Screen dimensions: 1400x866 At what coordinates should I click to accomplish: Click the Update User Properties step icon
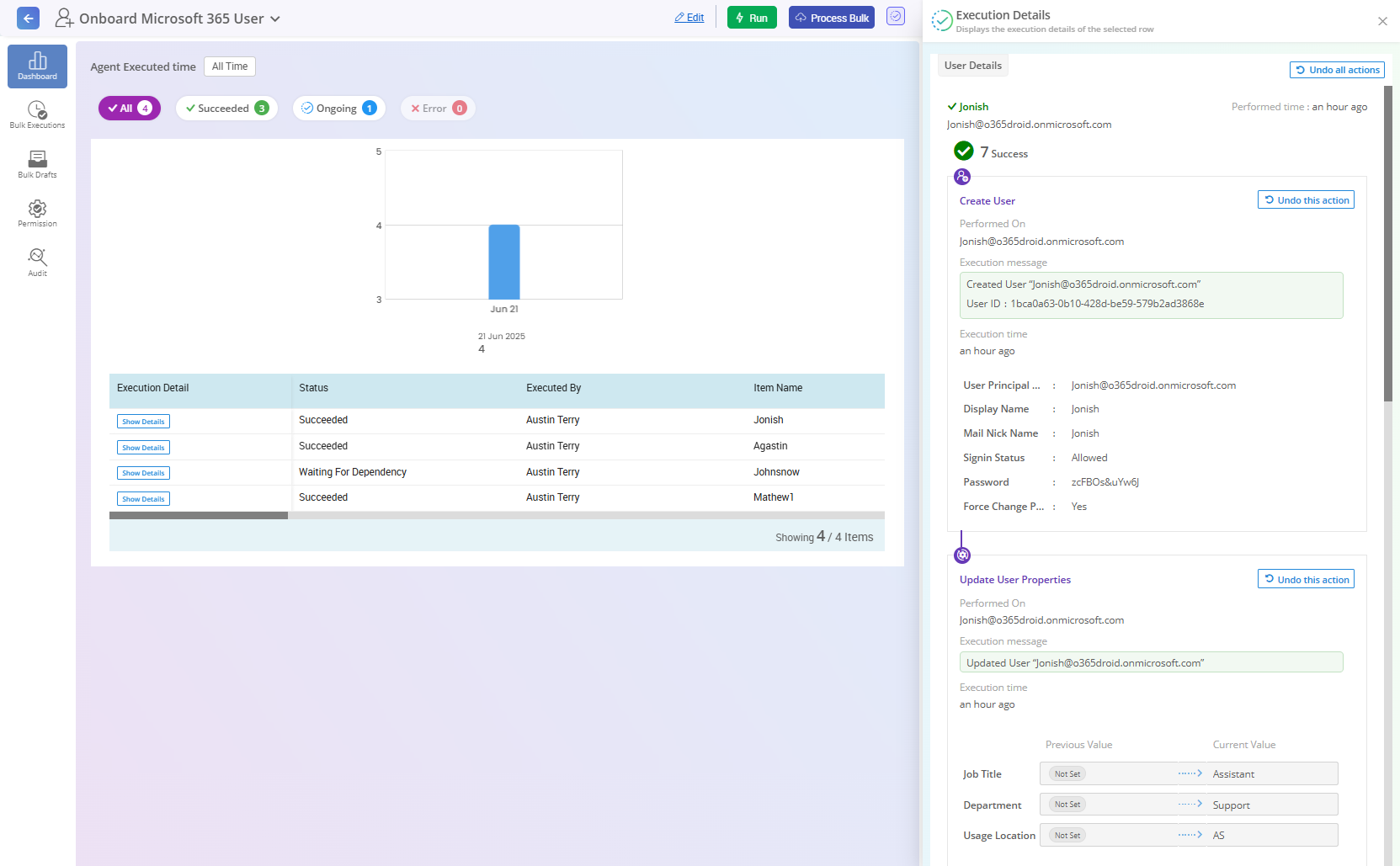[x=962, y=555]
